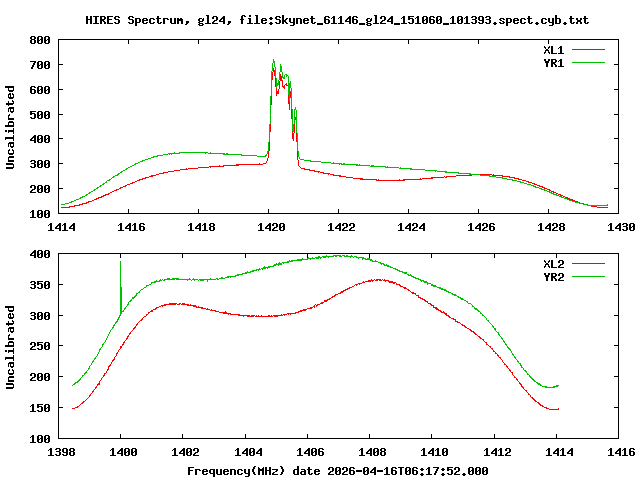This screenshot has height=480, width=640.
Task: Click the red XL2 legend line sample
Action: tap(588, 264)
